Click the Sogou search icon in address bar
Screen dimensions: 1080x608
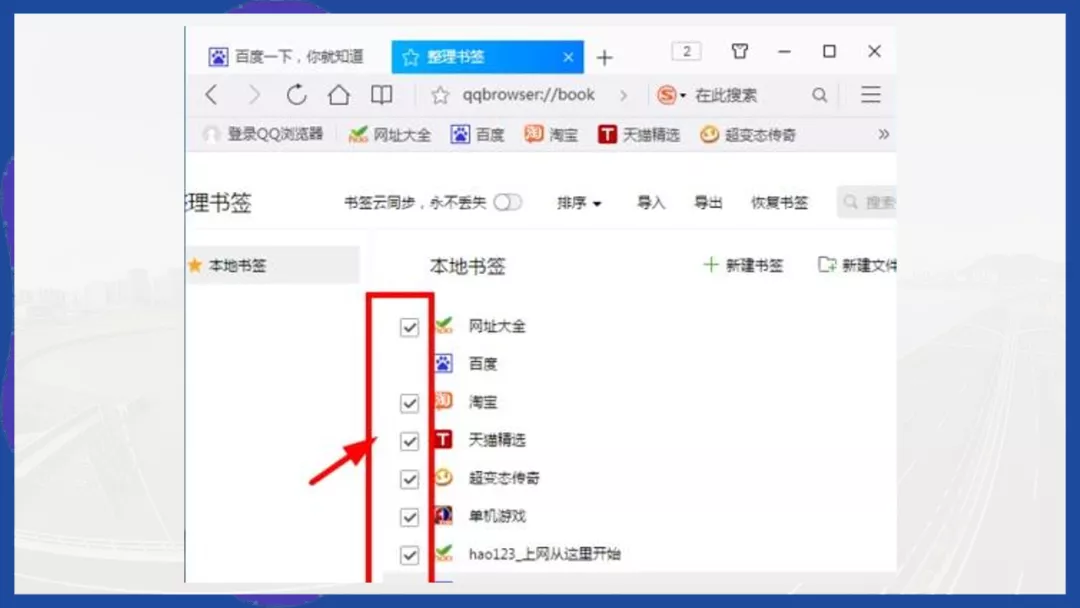[669, 95]
